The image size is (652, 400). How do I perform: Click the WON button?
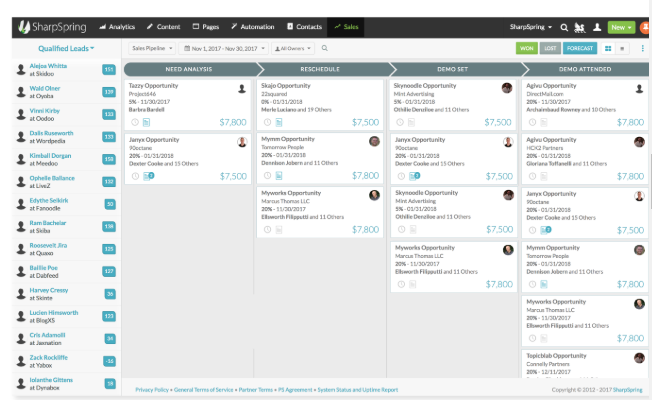pyautogui.click(x=526, y=49)
